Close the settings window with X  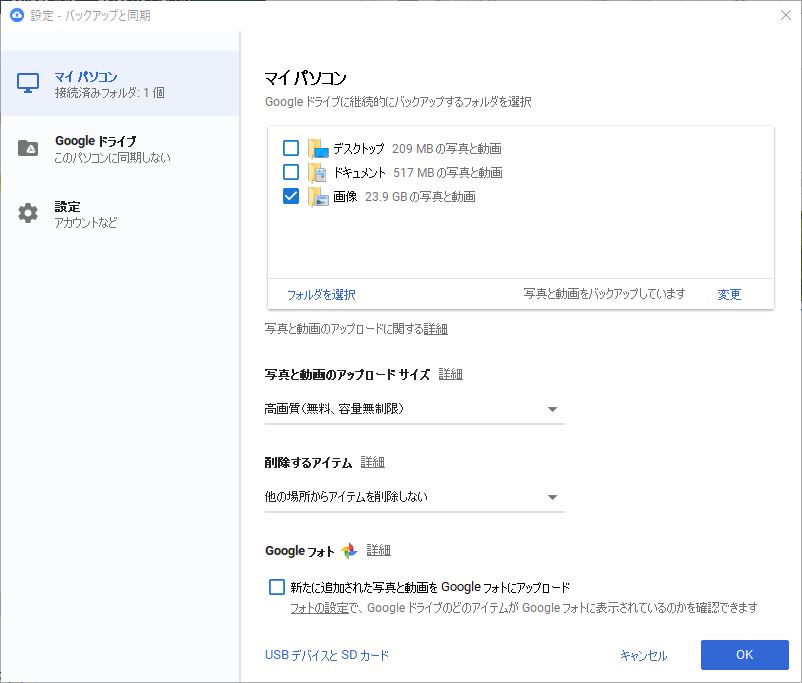[786, 15]
